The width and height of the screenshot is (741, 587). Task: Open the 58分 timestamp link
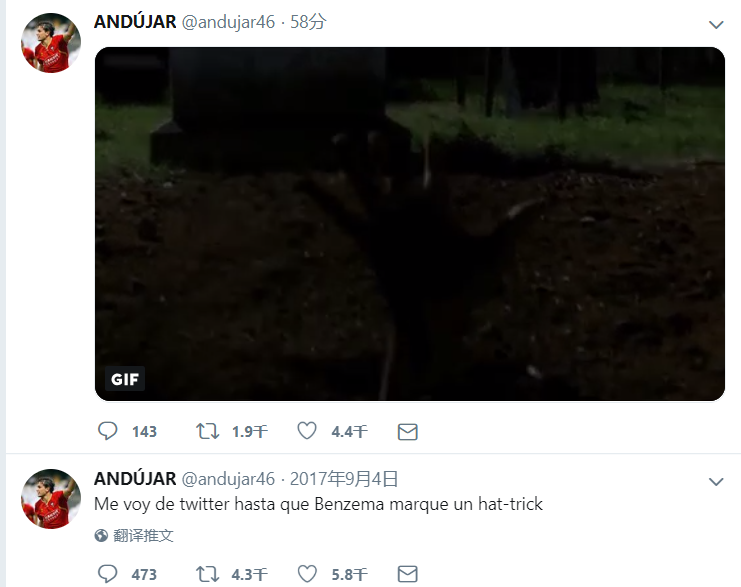[x=308, y=22]
